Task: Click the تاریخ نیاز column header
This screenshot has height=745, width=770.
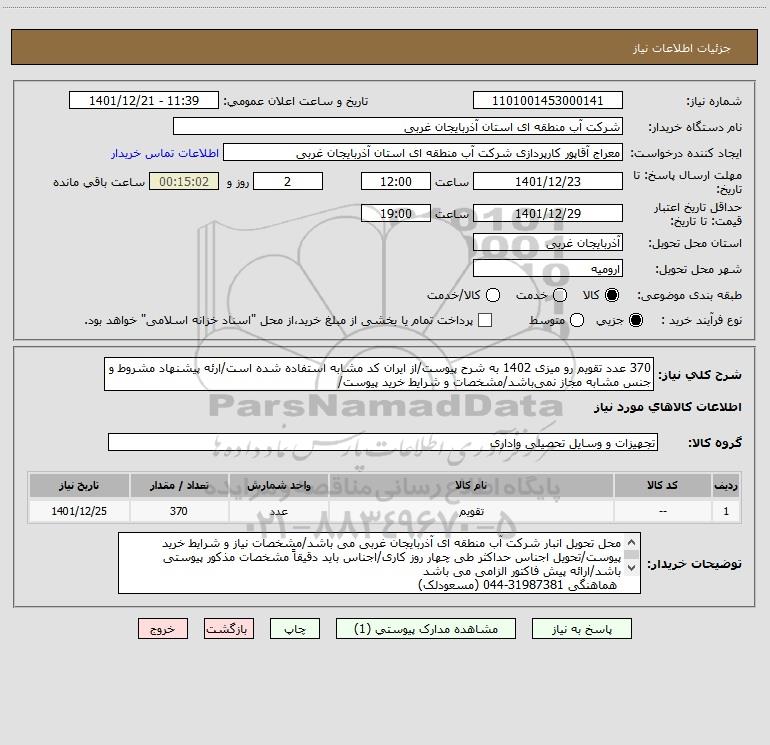Action: click(79, 485)
